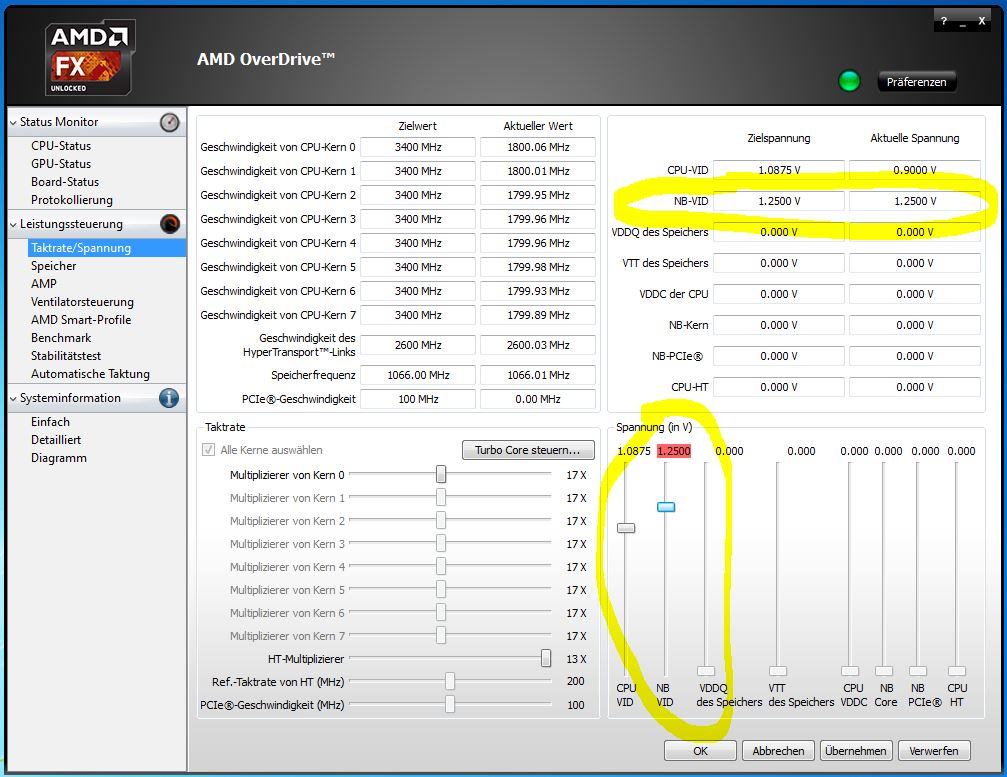
Task: Click the Speicherfrequenz Zielwert field
Action: [418, 375]
